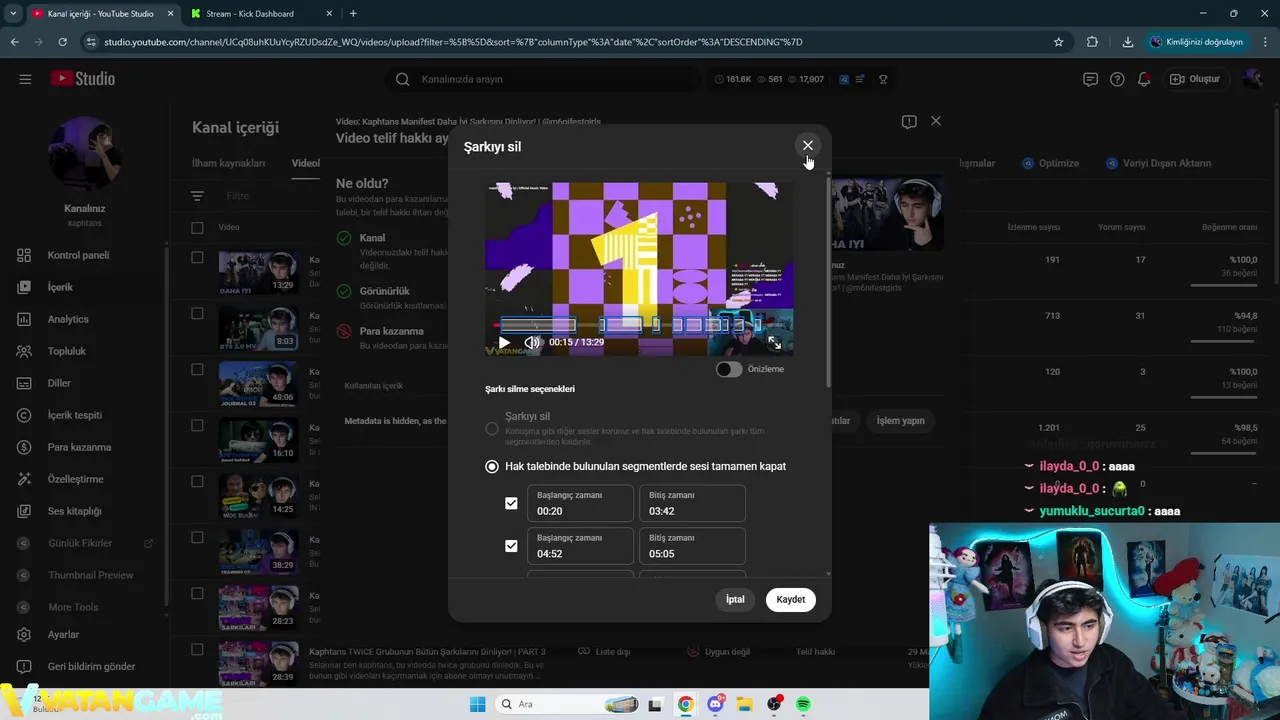Click the İptal button
Image resolution: width=1280 pixels, height=720 pixels.
[x=735, y=599]
